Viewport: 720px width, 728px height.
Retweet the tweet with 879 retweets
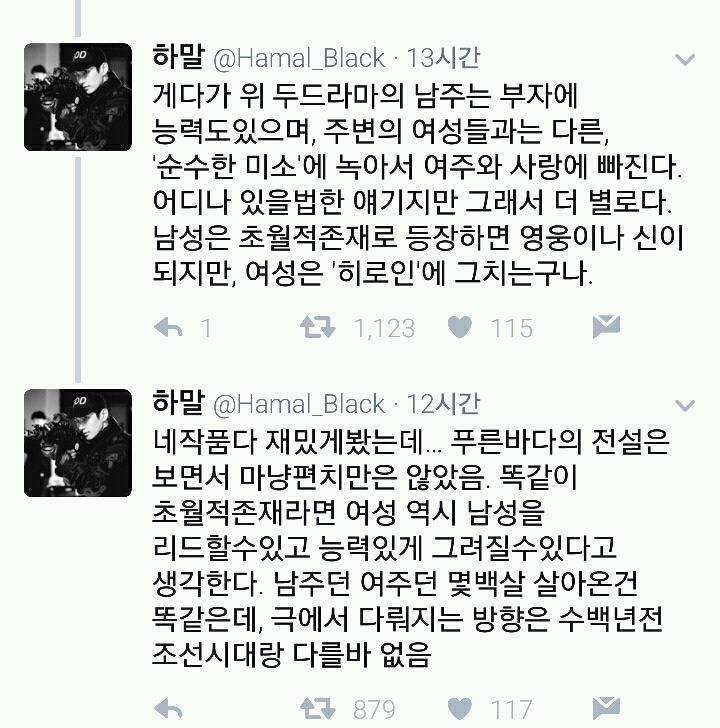coord(318,708)
